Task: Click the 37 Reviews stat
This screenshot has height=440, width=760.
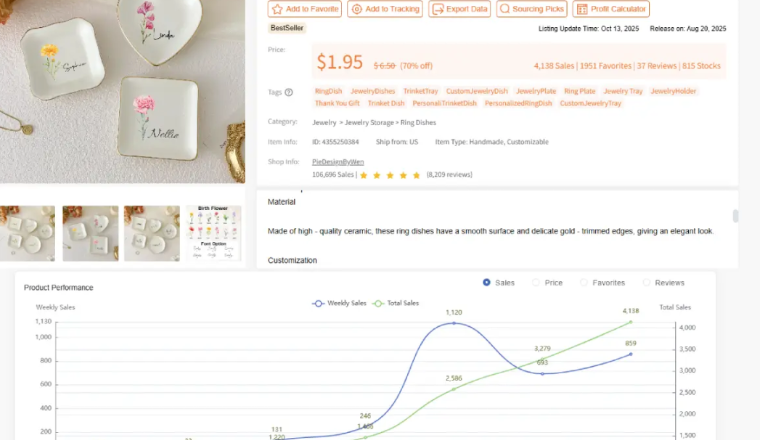Action: (x=657, y=66)
